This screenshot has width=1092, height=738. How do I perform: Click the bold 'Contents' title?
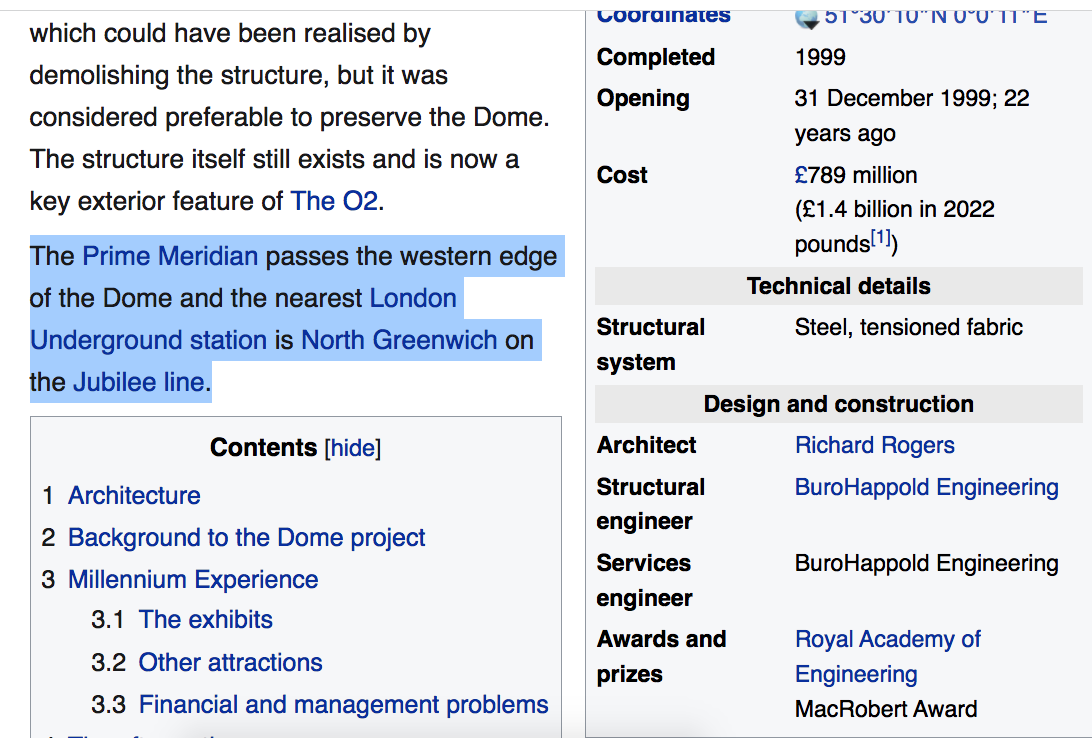click(263, 447)
